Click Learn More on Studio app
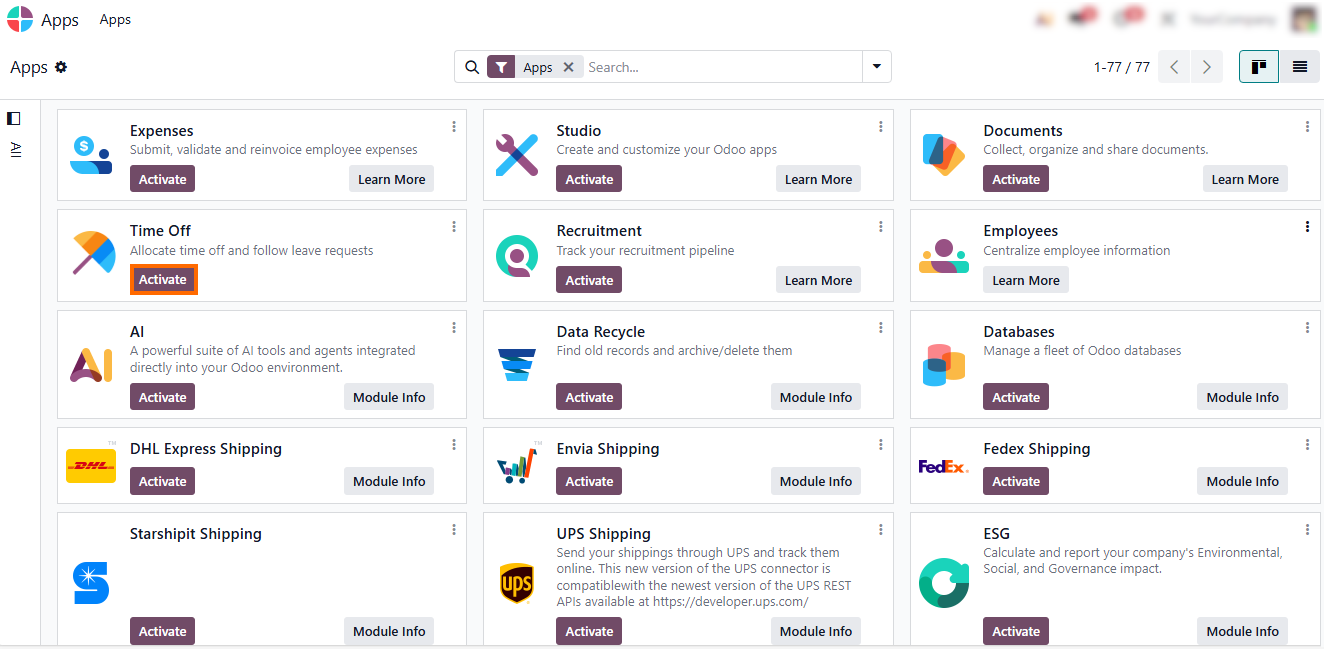 818,180
